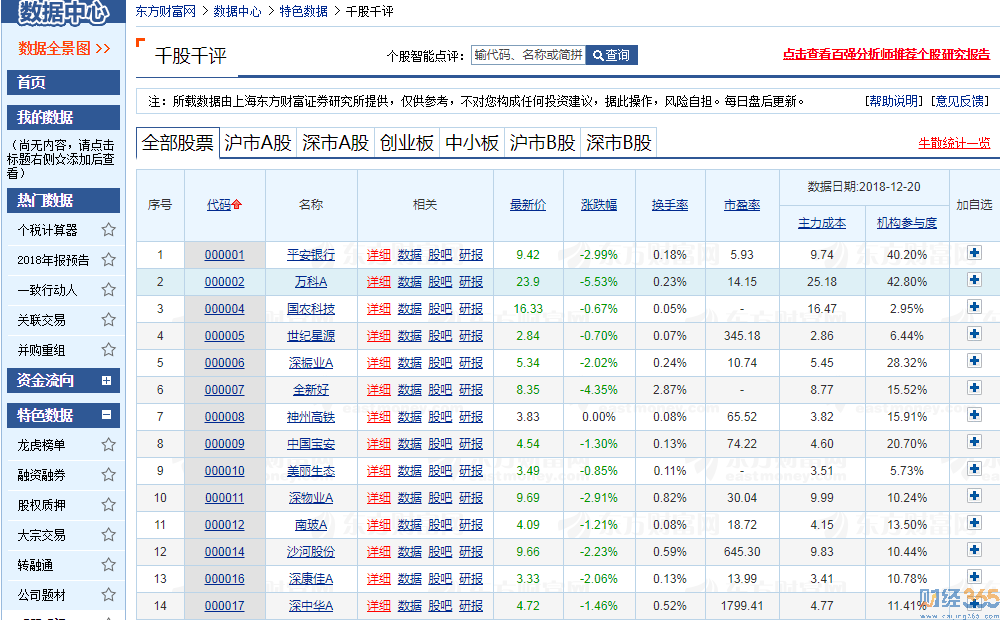
Task: Star the 并购重组 sidebar item
Action: pyautogui.click(x=109, y=350)
